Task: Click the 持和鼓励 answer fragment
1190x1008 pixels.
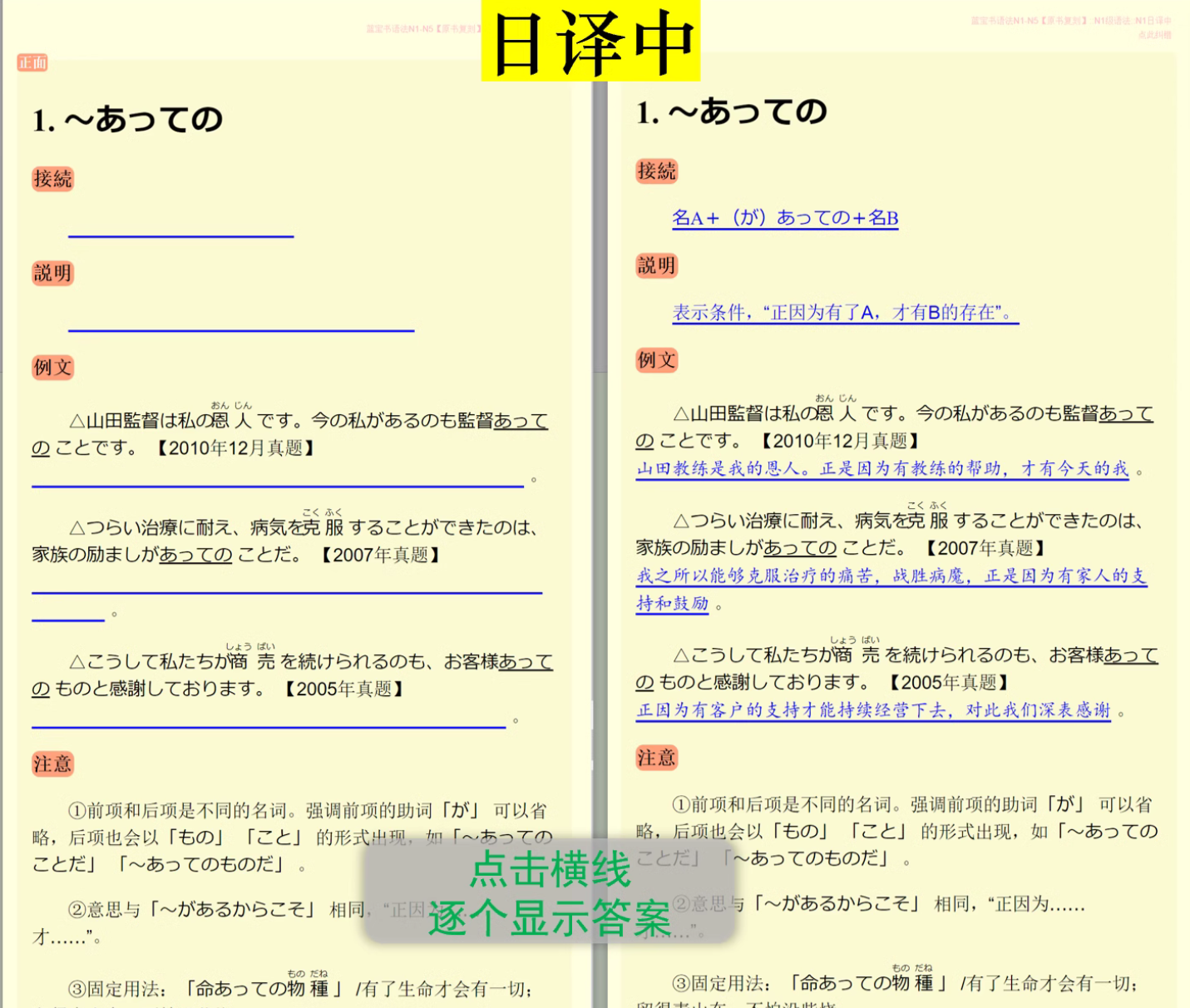Action: 672,604
